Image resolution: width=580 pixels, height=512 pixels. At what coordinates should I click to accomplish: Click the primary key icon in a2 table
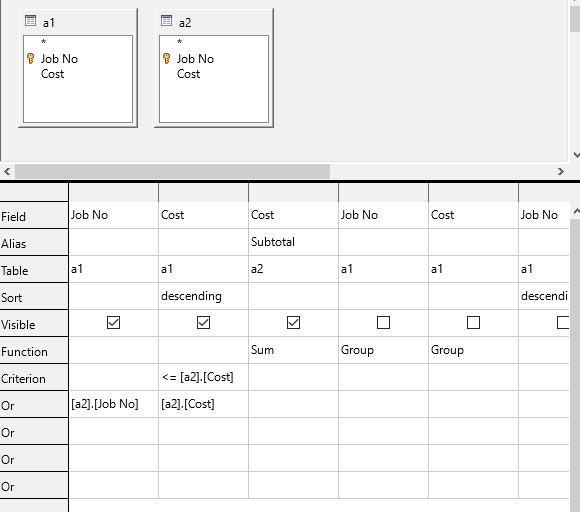coord(166,58)
